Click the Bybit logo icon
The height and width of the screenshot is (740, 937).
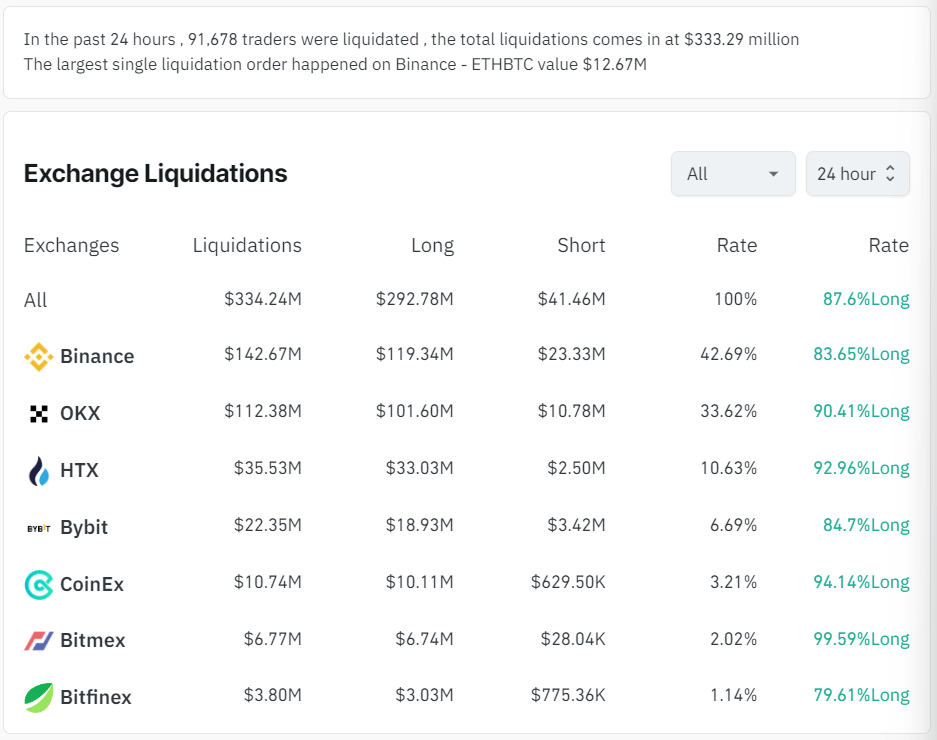[38, 527]
